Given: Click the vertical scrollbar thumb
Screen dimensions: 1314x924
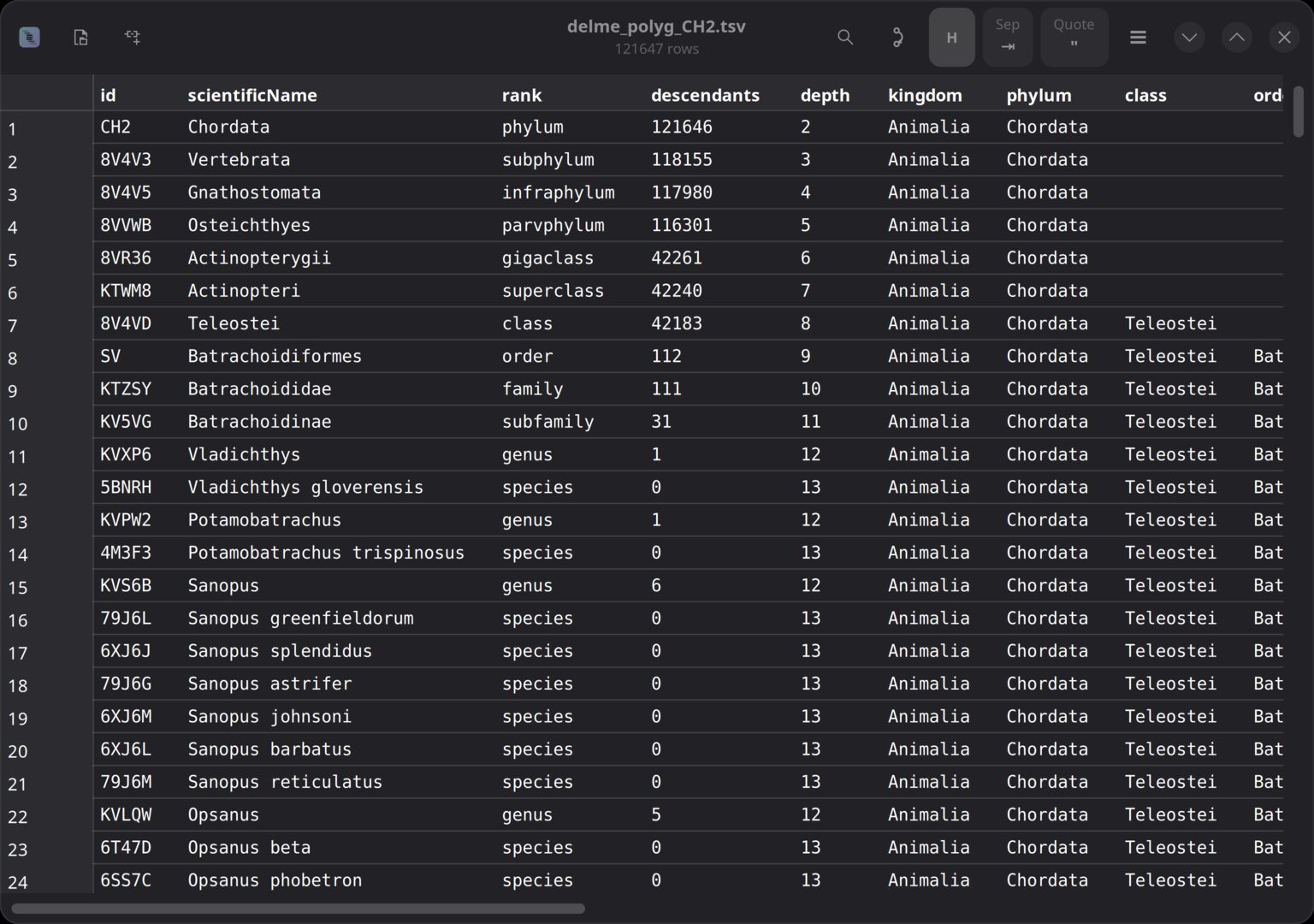Looking at the screenshot, I should 1298,111.
